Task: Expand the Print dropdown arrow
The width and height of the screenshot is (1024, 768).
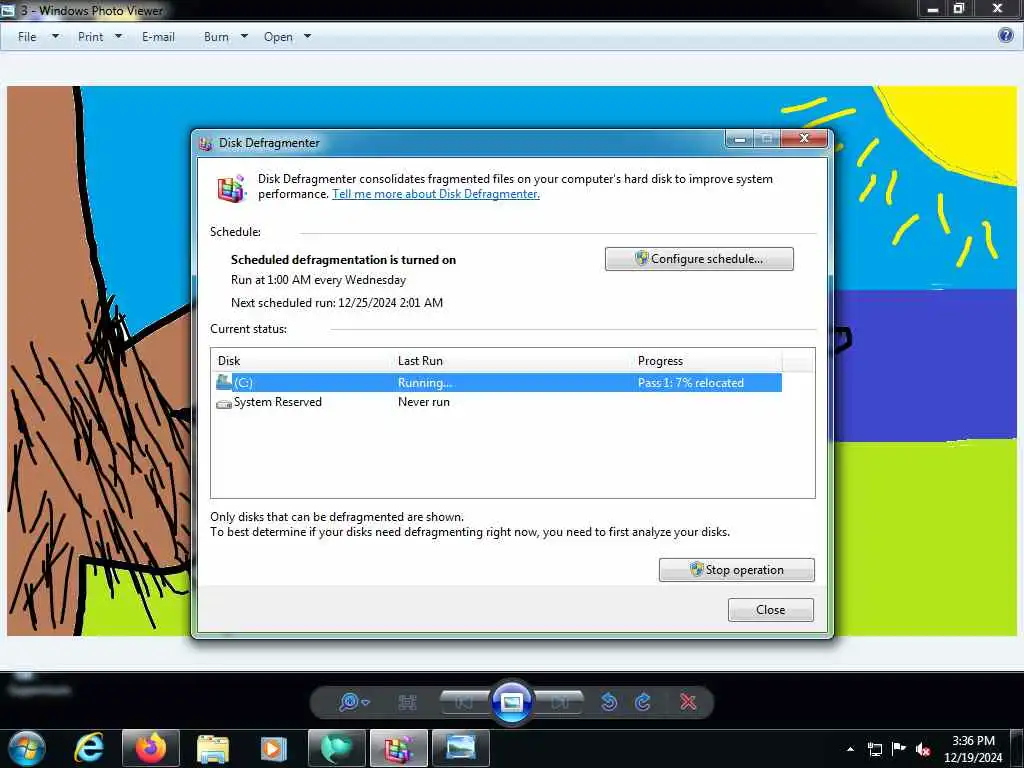Action: point(118,37)
